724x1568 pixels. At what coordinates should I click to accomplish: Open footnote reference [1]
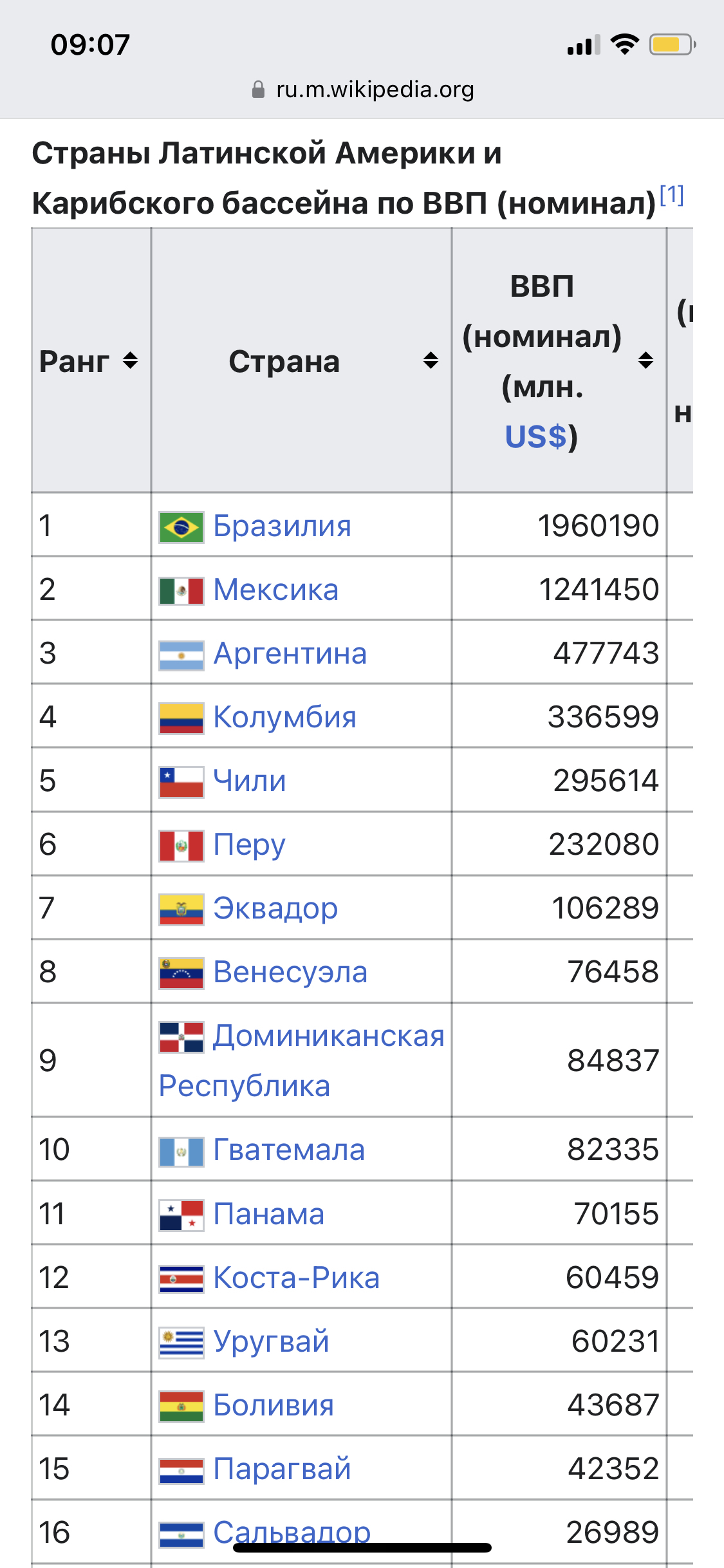[672, 194]
